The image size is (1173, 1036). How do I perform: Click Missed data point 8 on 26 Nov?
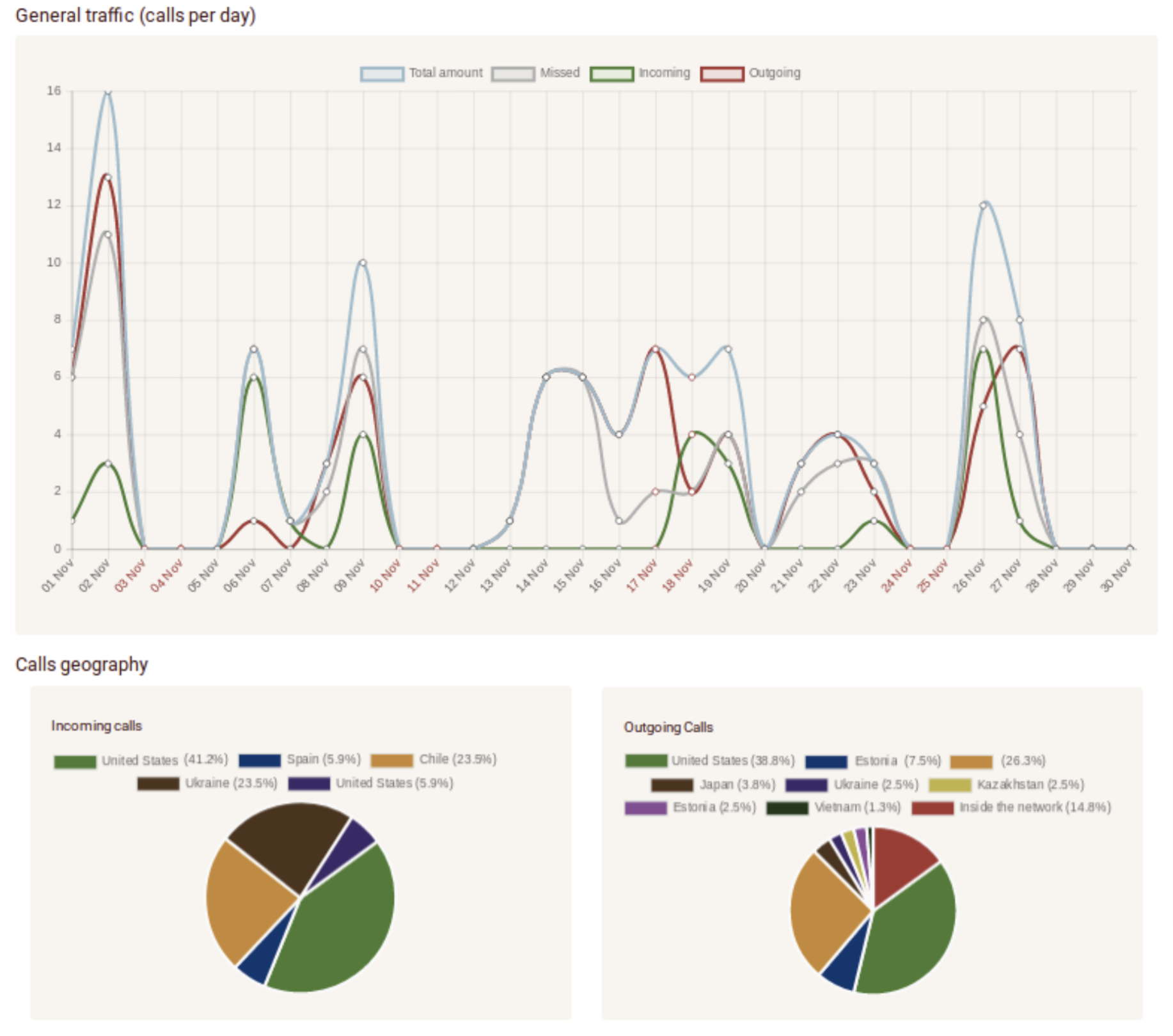click(x=984, y=320)
